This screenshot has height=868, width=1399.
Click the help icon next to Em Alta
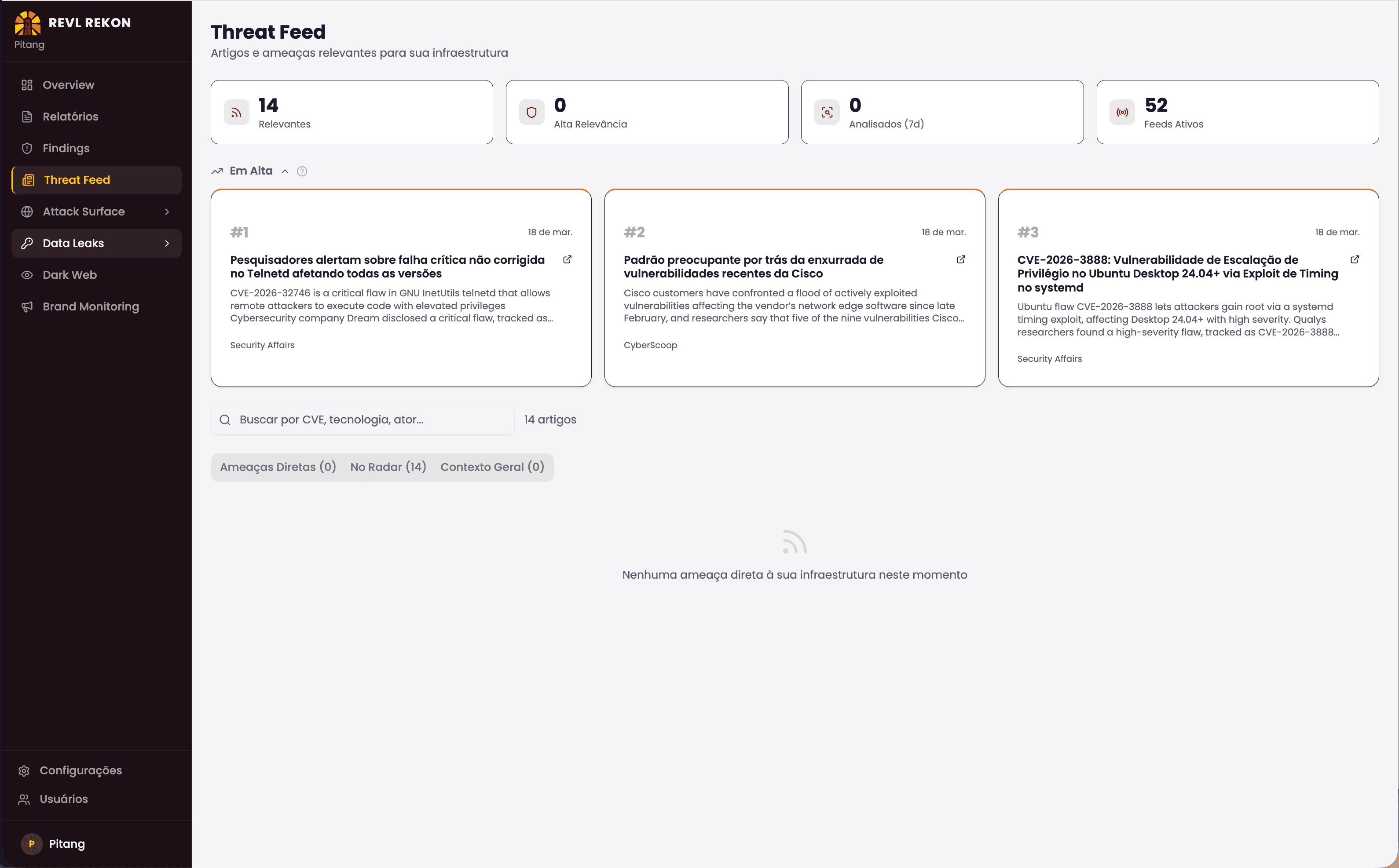click(x=303, y=171)
